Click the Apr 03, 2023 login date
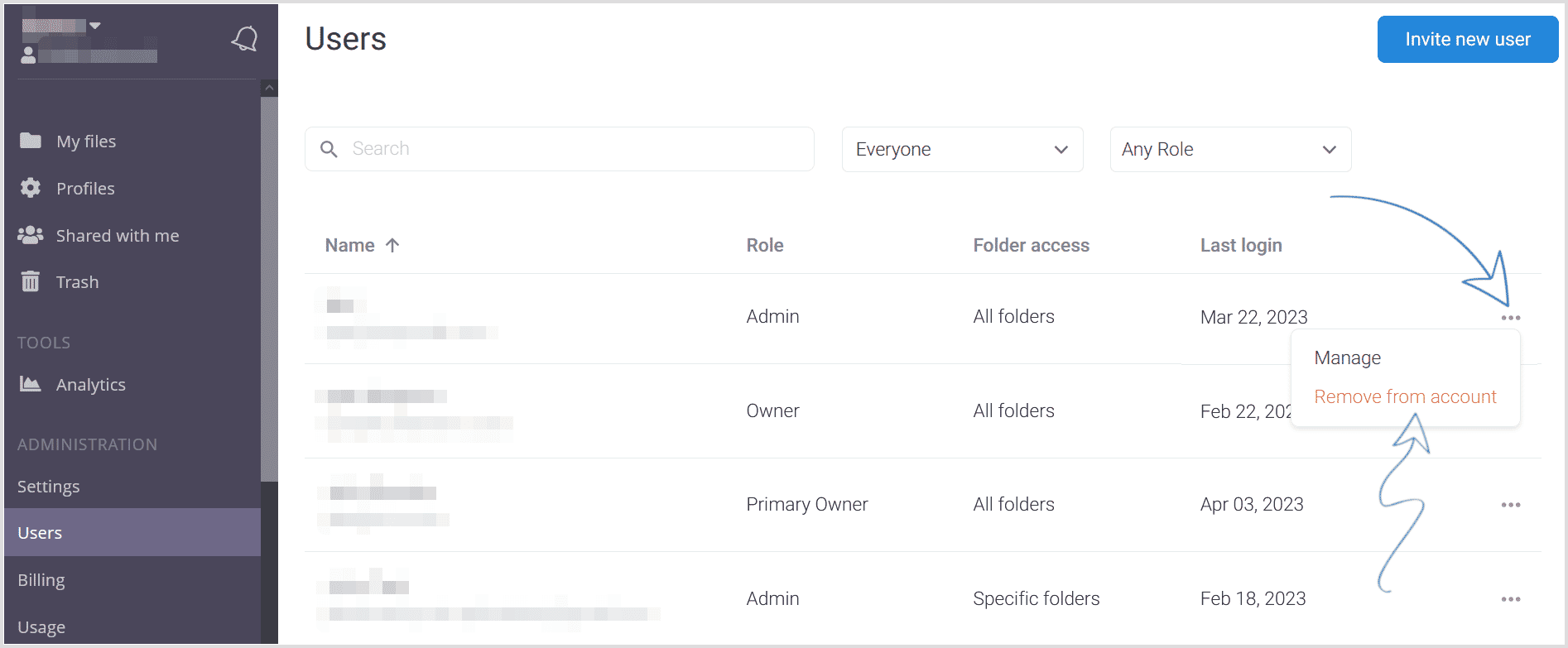This screenshot has width=1568, height=648. click(1252, 504)
